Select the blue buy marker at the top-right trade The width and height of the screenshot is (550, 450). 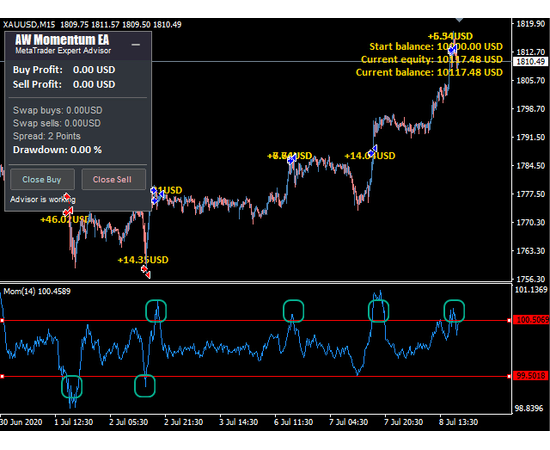[x=452, y=50]
